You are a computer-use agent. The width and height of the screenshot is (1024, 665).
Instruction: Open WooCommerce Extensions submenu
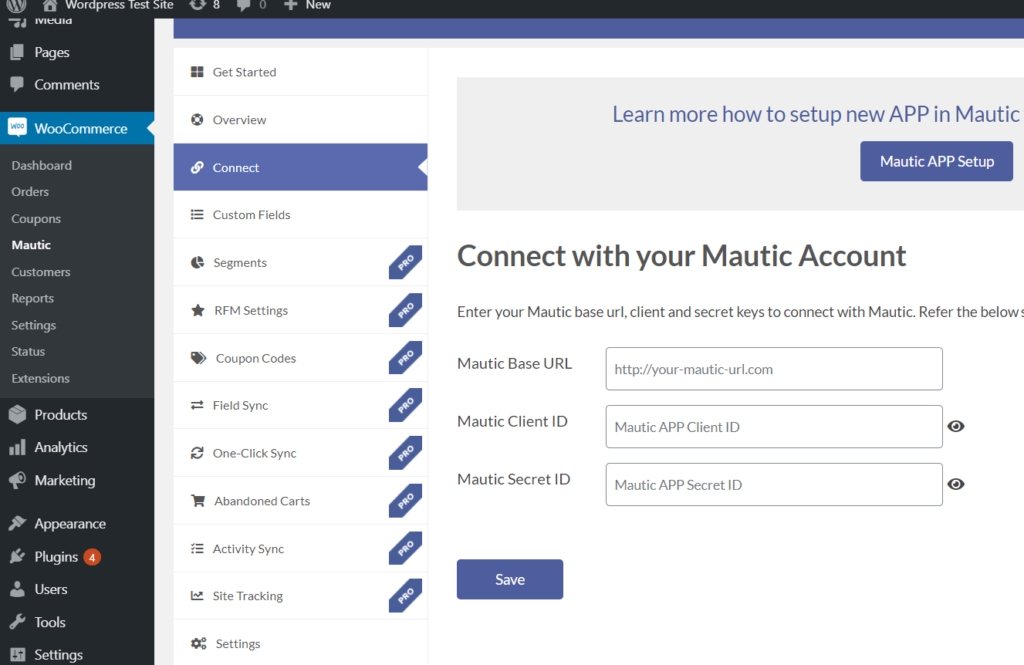pyautogui.click(x=40, y=378)
